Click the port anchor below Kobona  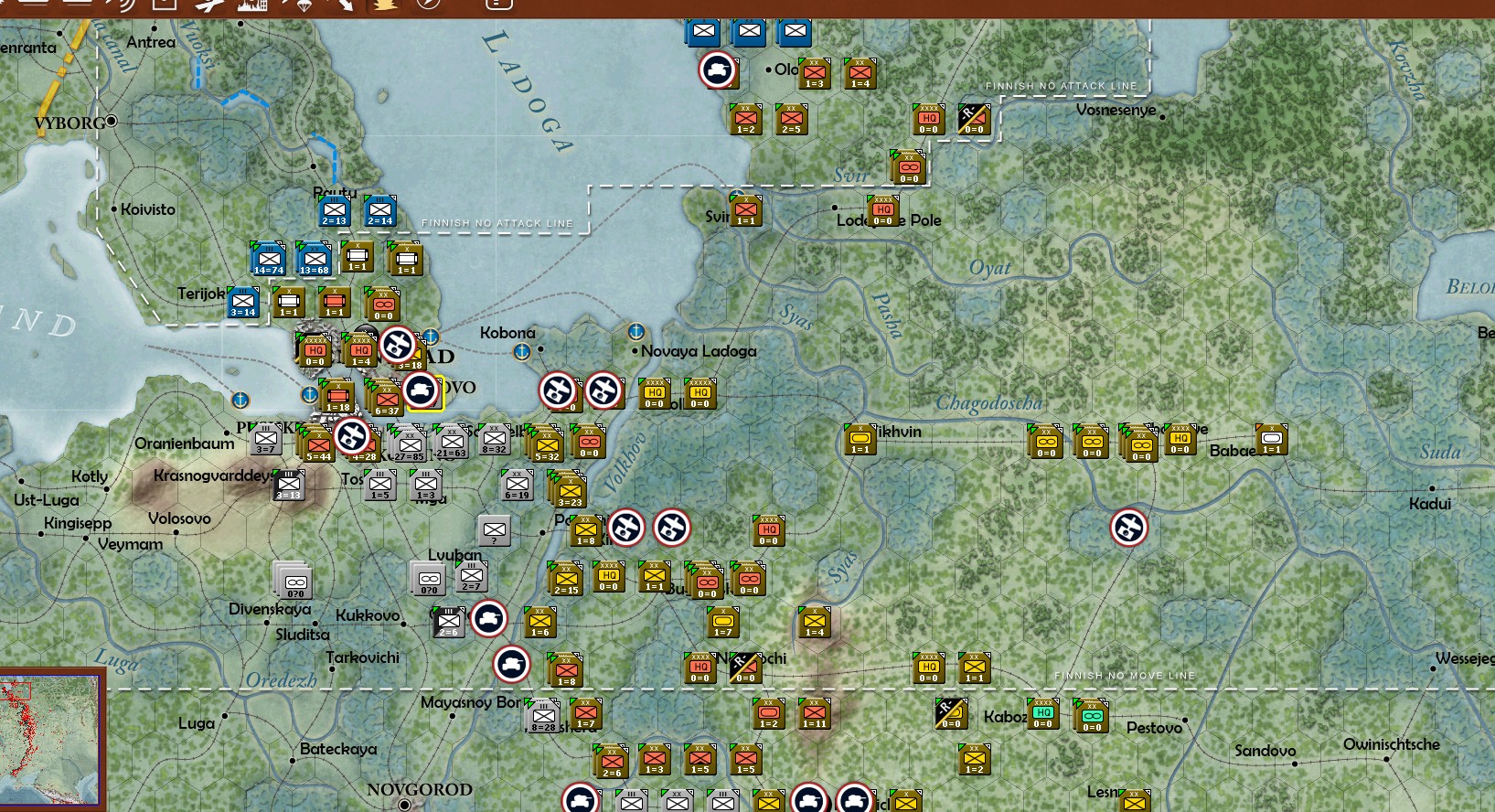pyautogui.click(x=522, y=351)
